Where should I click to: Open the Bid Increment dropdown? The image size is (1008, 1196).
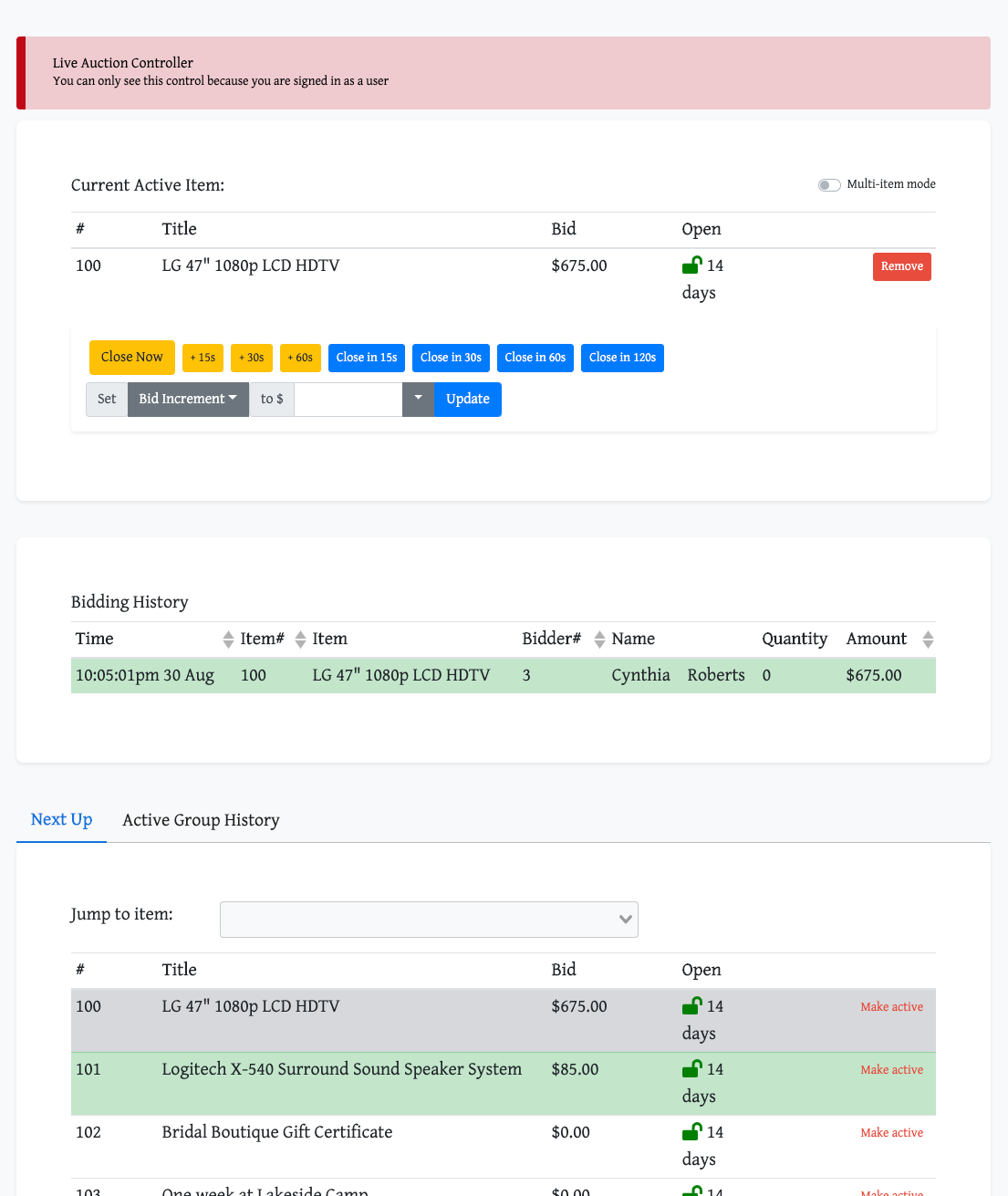188,400
